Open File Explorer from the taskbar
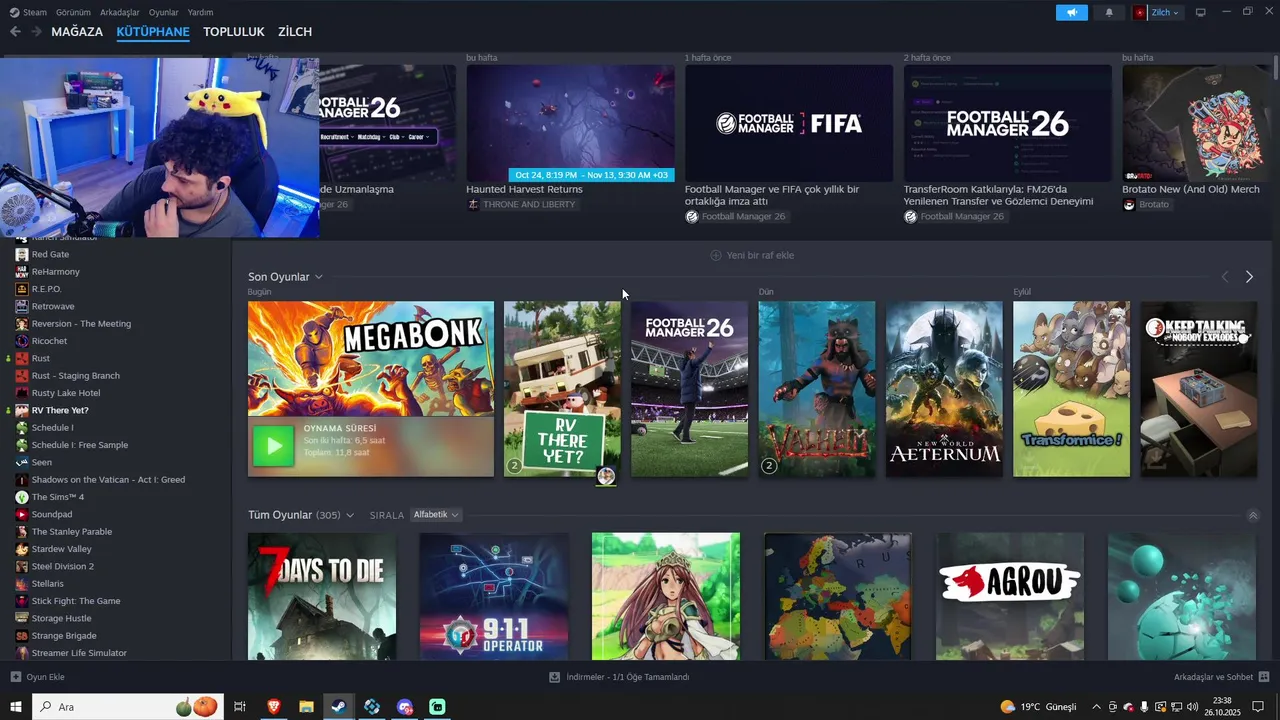Viewport: 1280px width, 720px height. point(306,707)
